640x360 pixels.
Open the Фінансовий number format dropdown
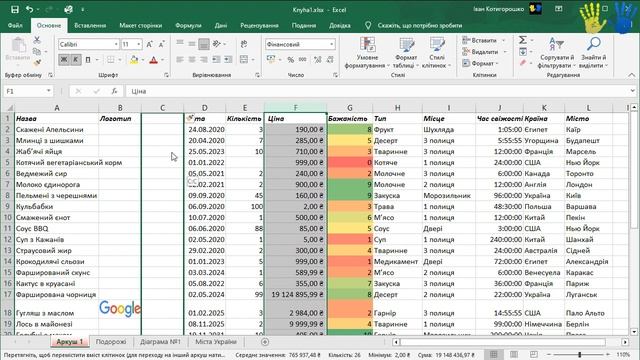pyautogui.click(x=331, y=44)
